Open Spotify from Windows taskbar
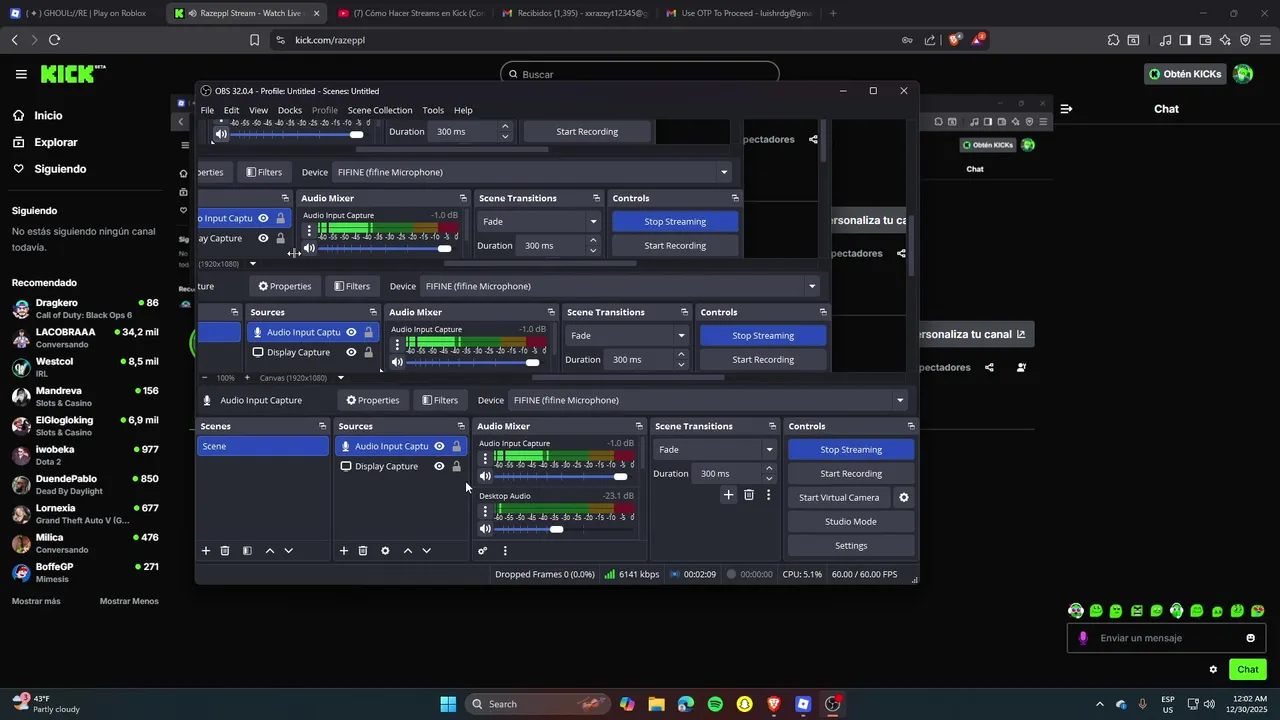 pyautogui.click(x=715, y=704)
